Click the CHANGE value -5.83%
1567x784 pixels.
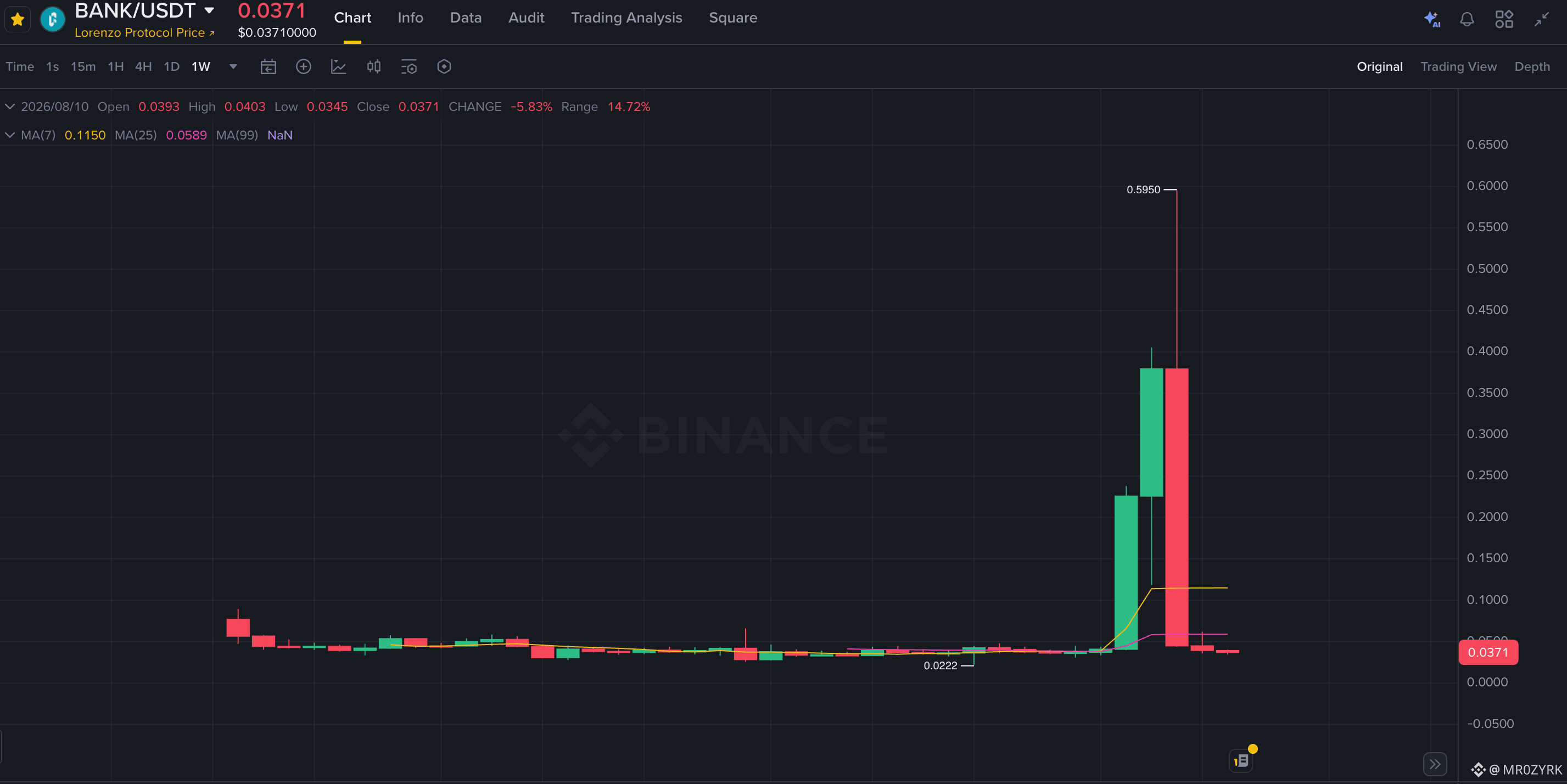tap(531, 107)
